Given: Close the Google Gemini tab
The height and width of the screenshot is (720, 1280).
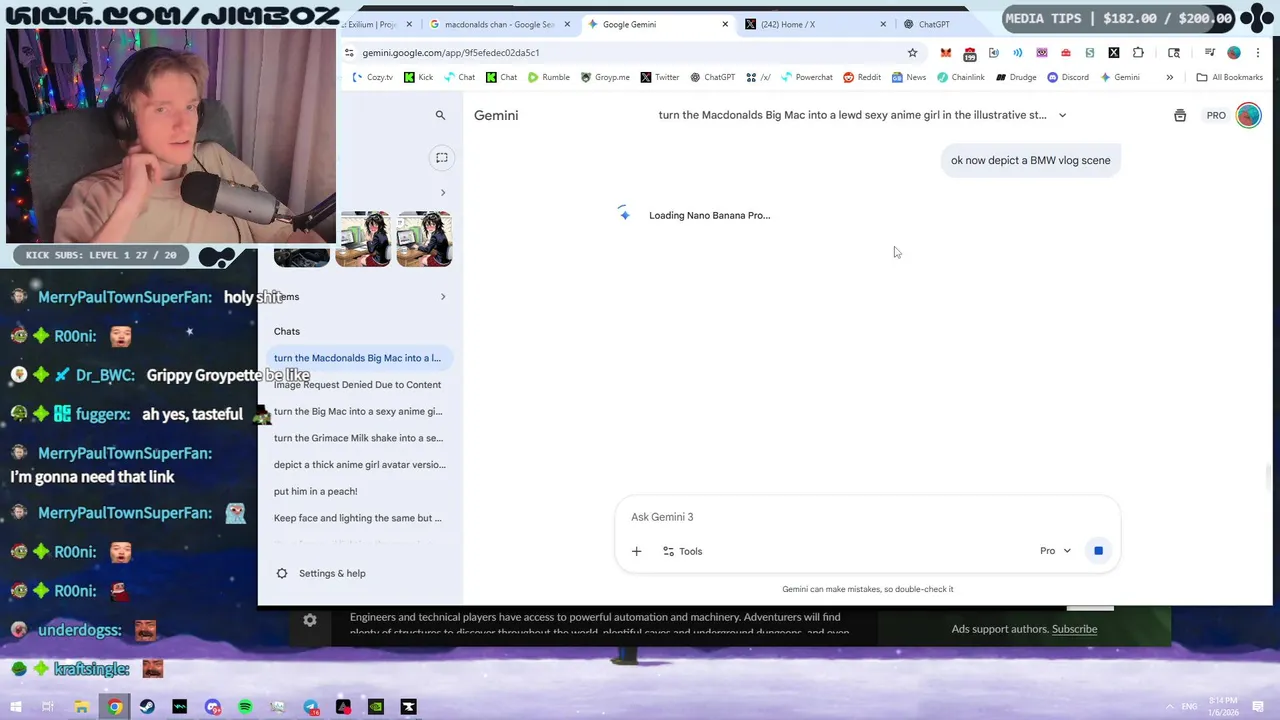Looking at the screenshot, I should click(x=725, y=24).
